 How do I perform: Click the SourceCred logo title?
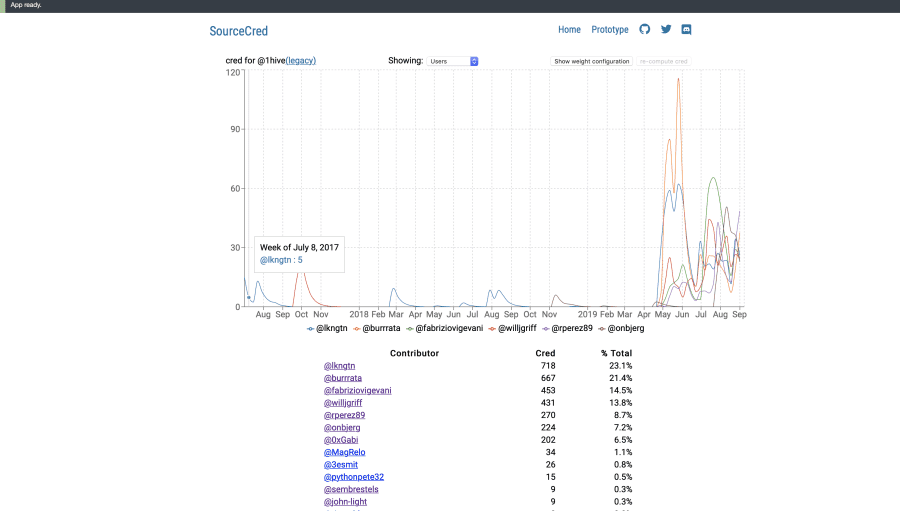pyautogui.click(x=238, y=31)
